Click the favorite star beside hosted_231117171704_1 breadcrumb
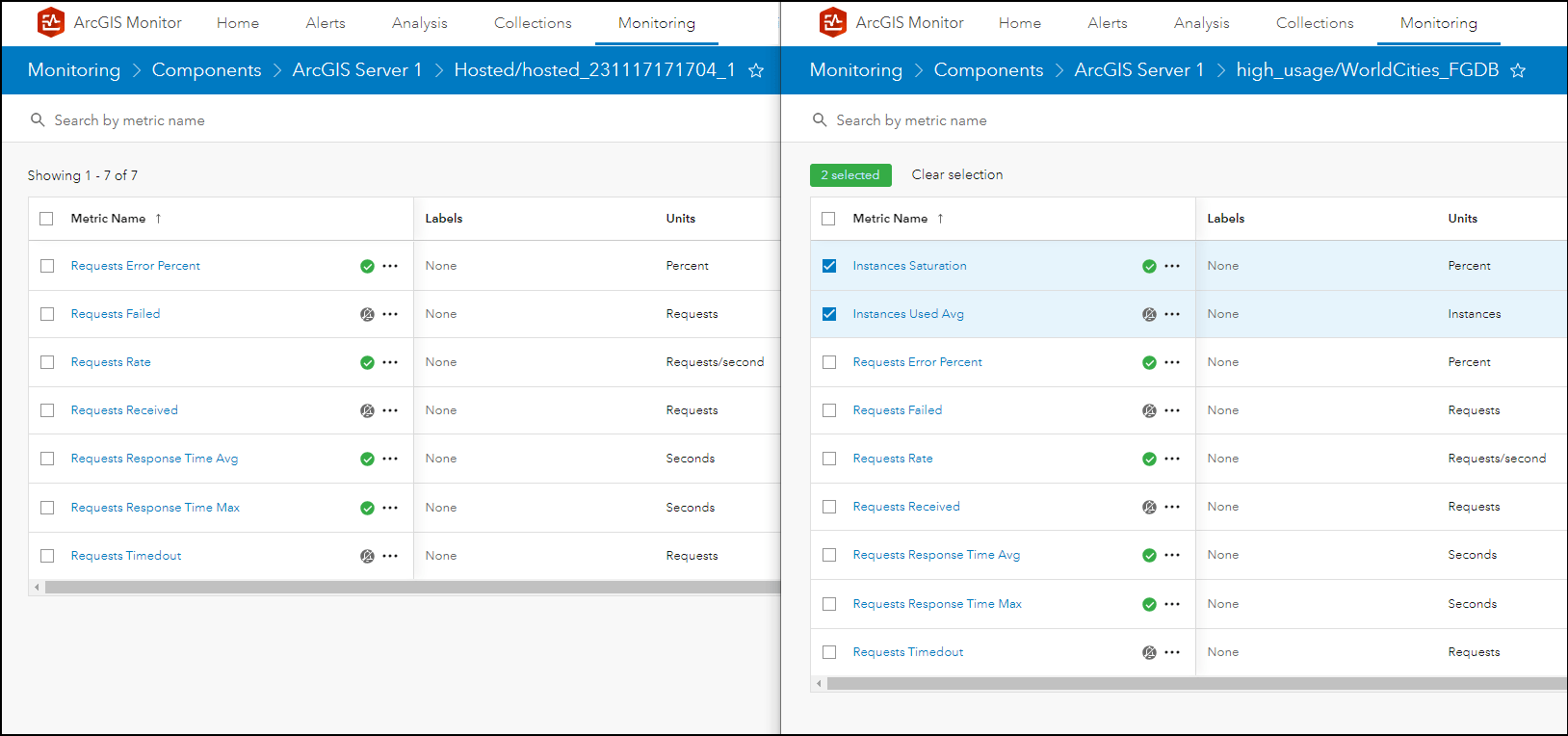This screenshot has width=1568, height=736. 756,70
